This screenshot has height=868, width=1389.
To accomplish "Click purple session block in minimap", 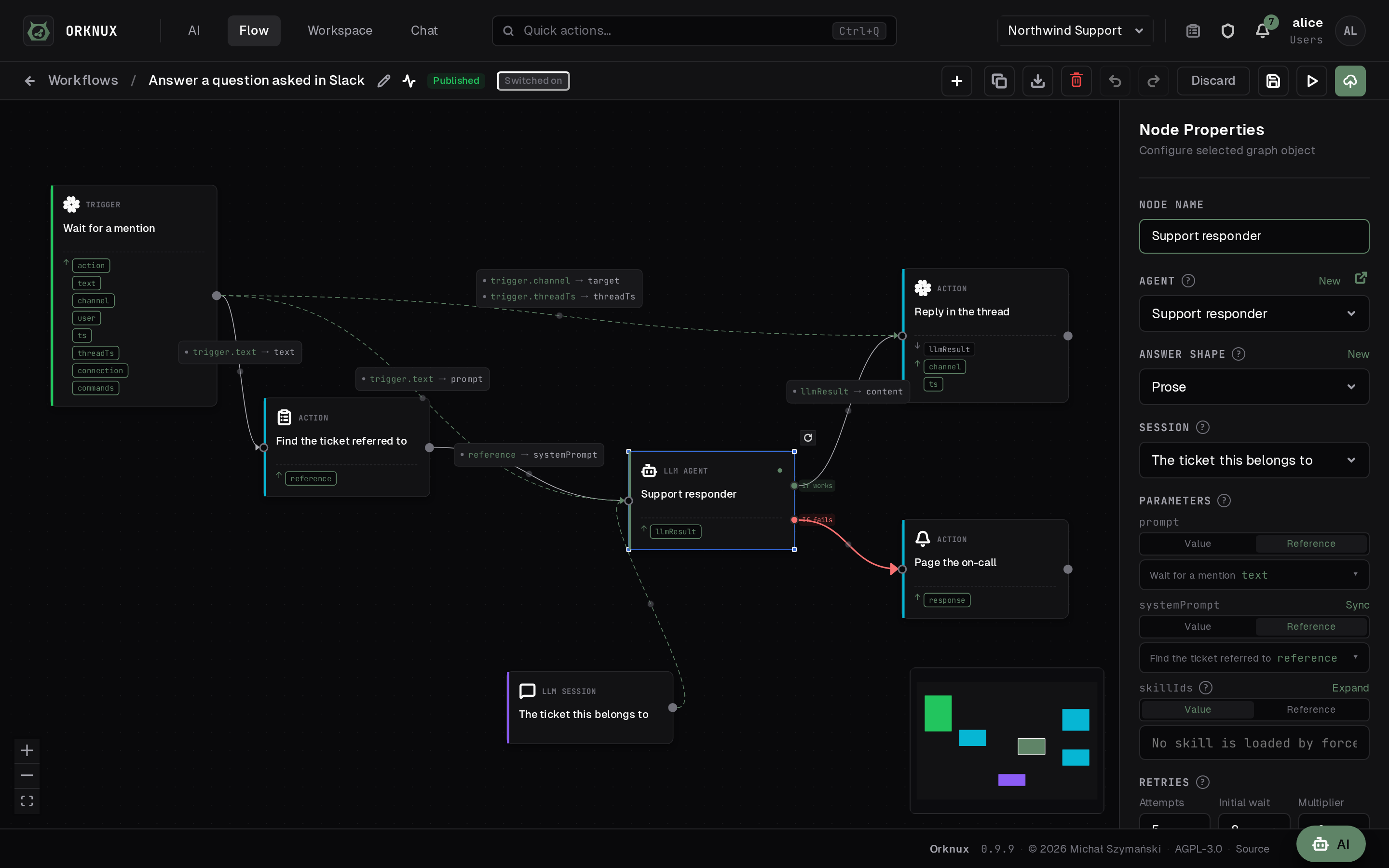I will [1011, 780].
